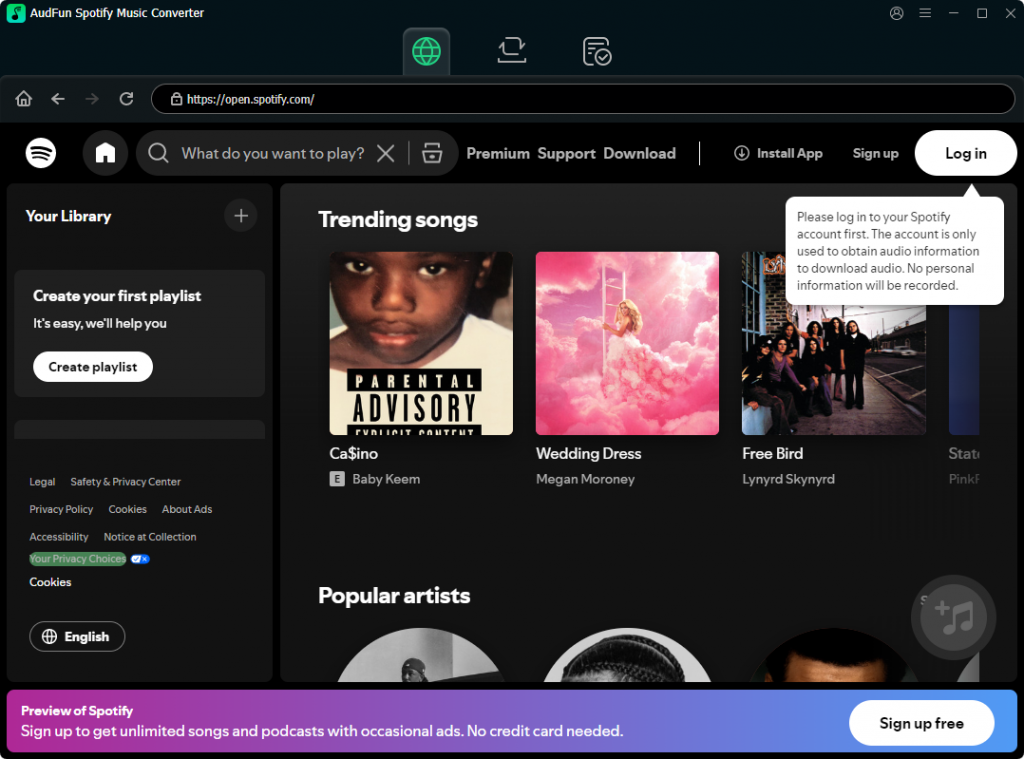
Task: Open the Cookies link beside Privacy Policy
Action: click(127, 509)
